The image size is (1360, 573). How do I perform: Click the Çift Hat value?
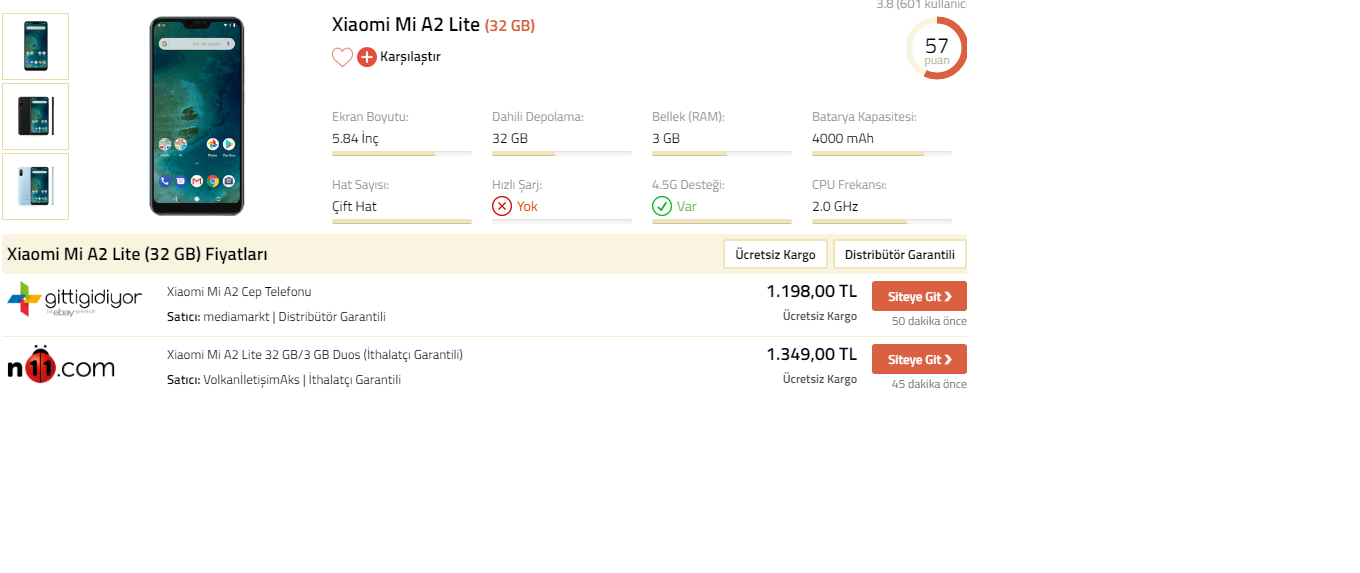(354, 207)
